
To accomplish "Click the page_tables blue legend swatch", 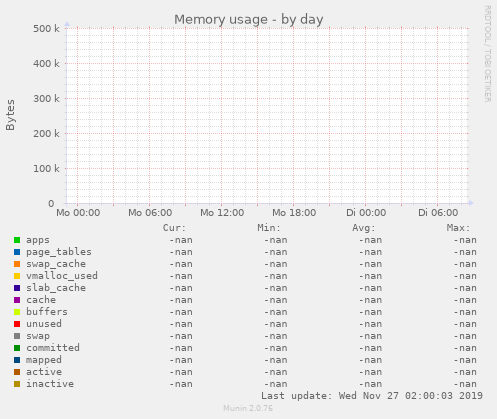I will pyautogui.click(x=17, y=252).
